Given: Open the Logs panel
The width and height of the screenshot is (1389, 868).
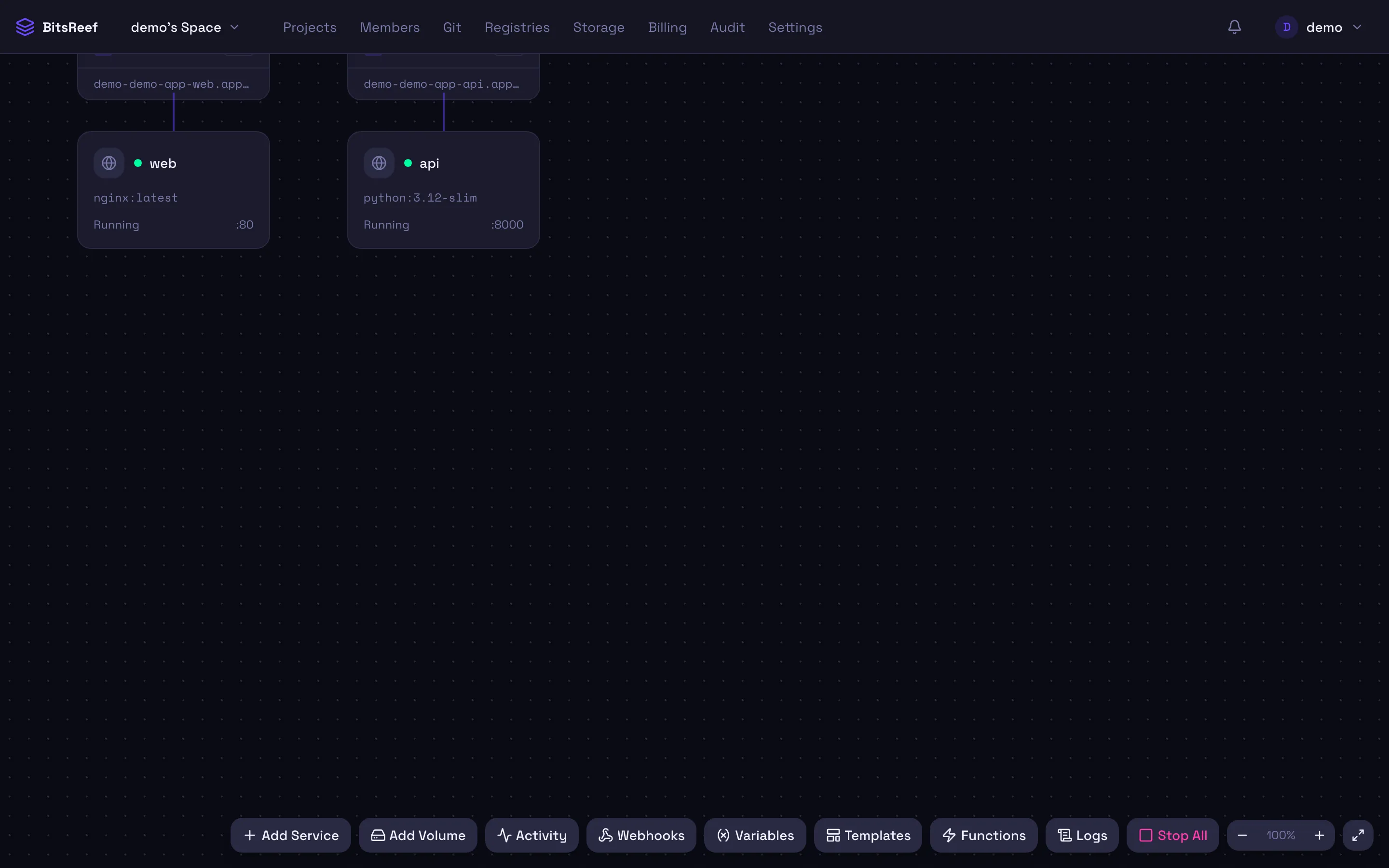Looking at the screenshot, I should coord(1082,835).
